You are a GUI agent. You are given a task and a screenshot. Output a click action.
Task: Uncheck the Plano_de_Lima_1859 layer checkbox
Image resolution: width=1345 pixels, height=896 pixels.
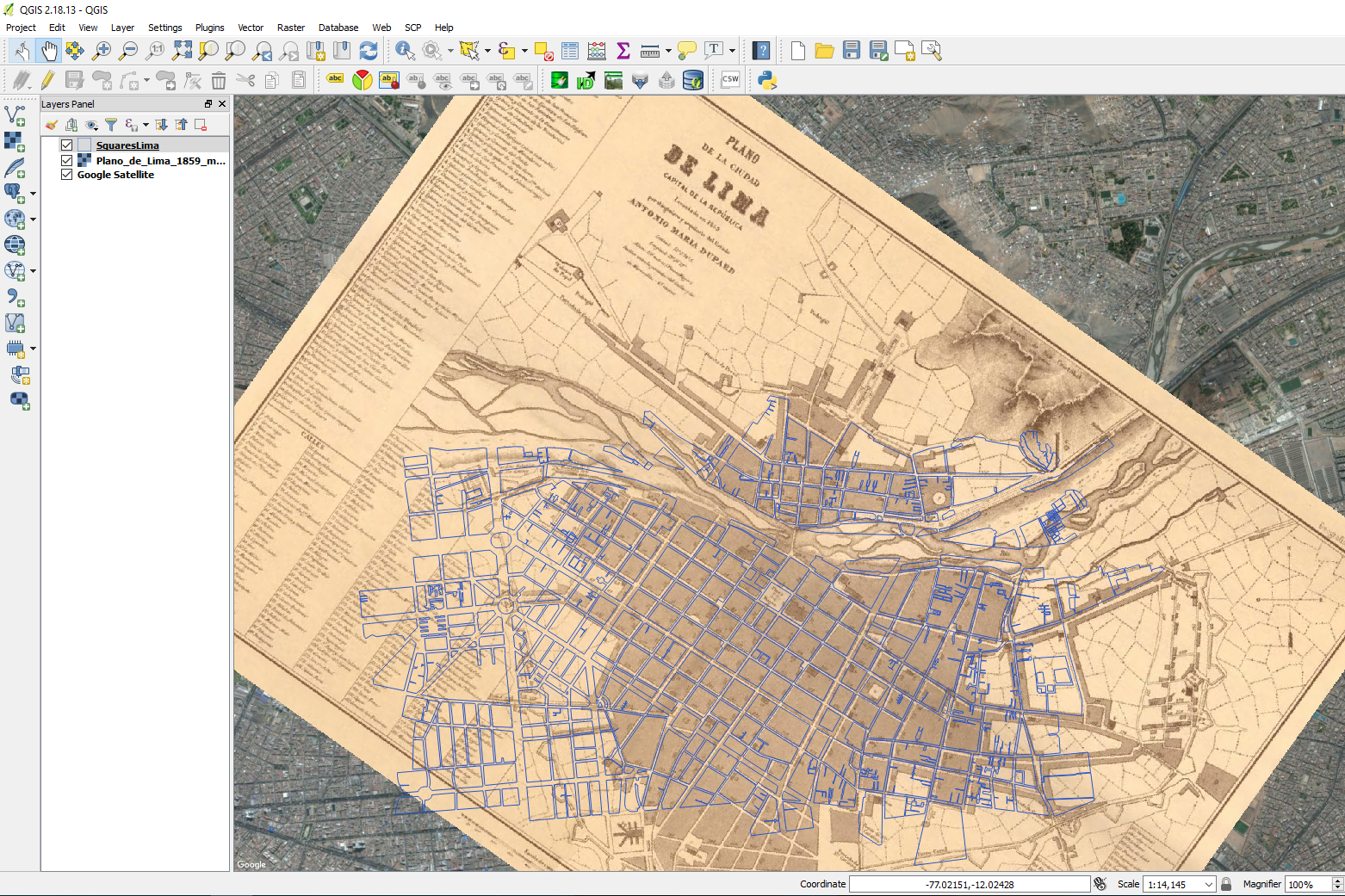tap(66, 160)
